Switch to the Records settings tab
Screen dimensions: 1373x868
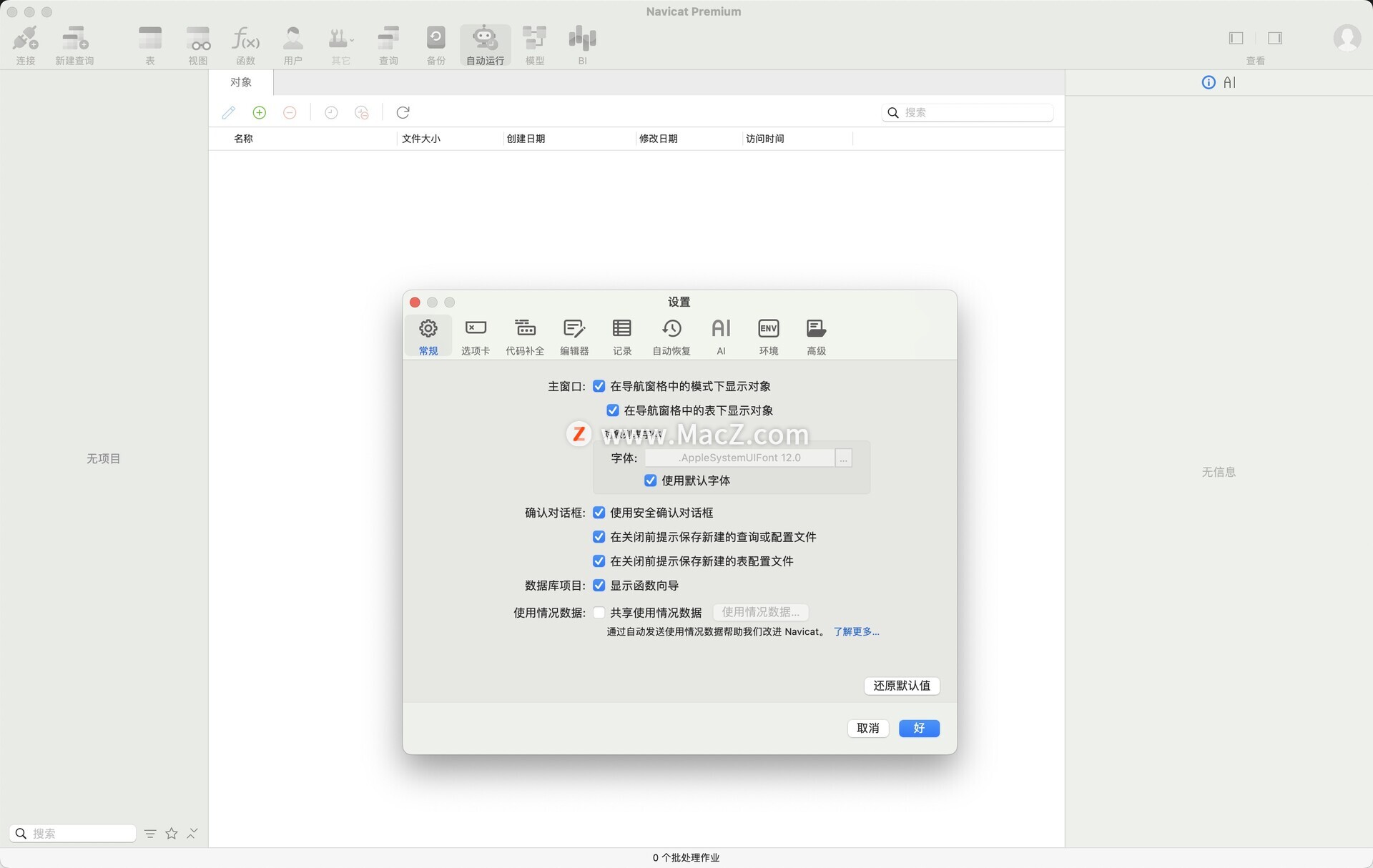pyautogui.click(x=622, y=336)
